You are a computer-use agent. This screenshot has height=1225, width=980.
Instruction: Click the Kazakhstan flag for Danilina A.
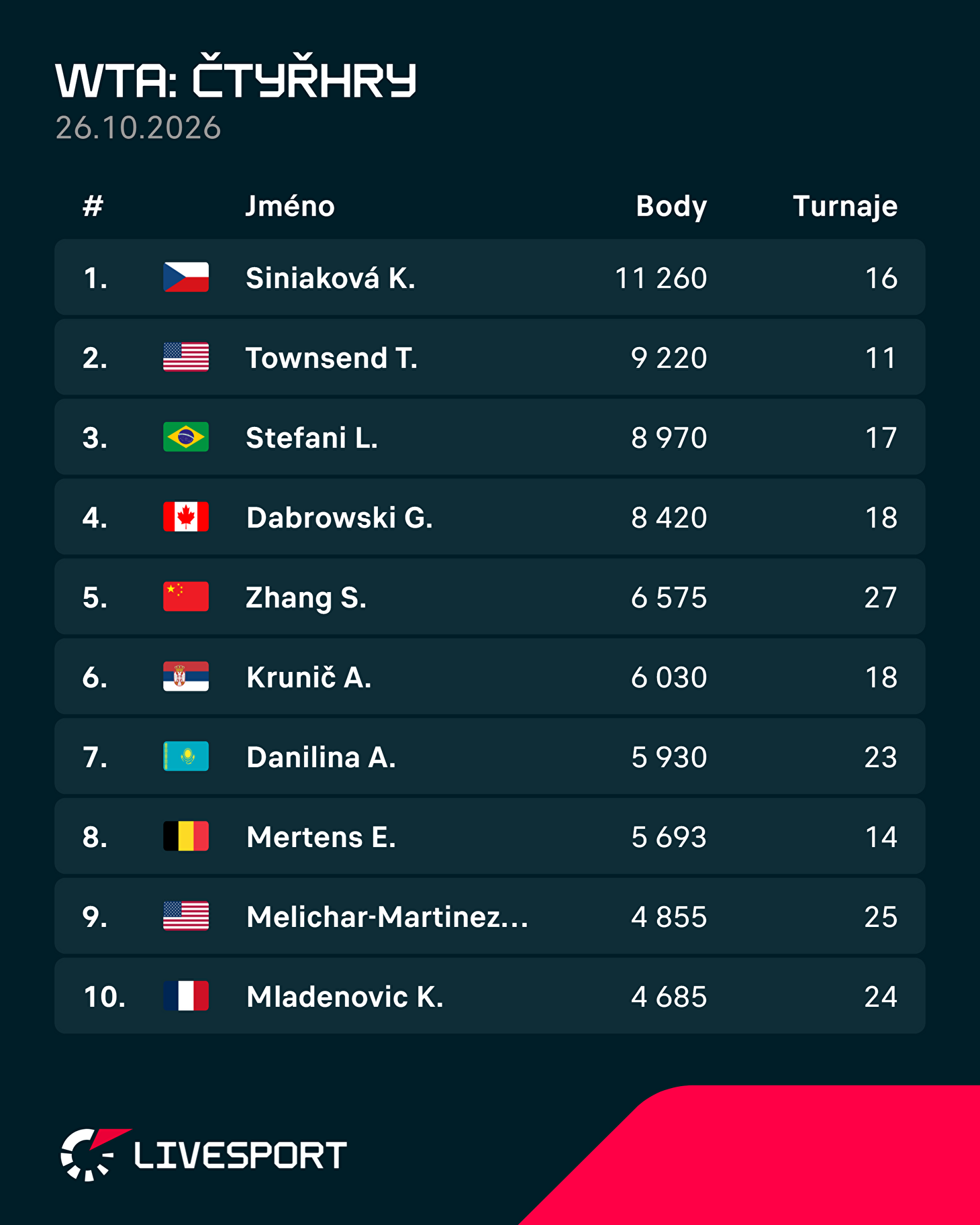coord(186,756)
